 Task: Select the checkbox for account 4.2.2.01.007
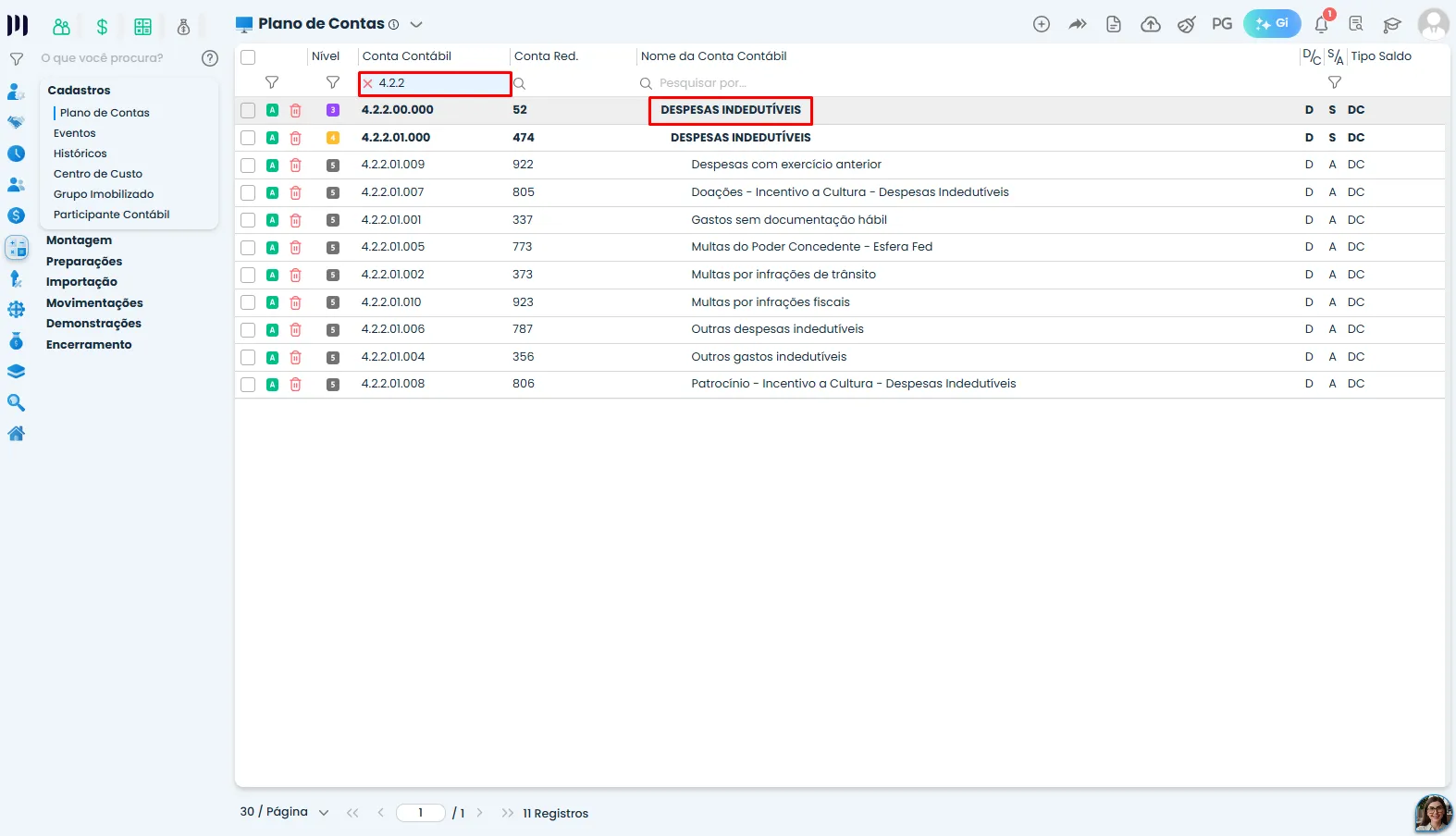(x=248, y=192)
